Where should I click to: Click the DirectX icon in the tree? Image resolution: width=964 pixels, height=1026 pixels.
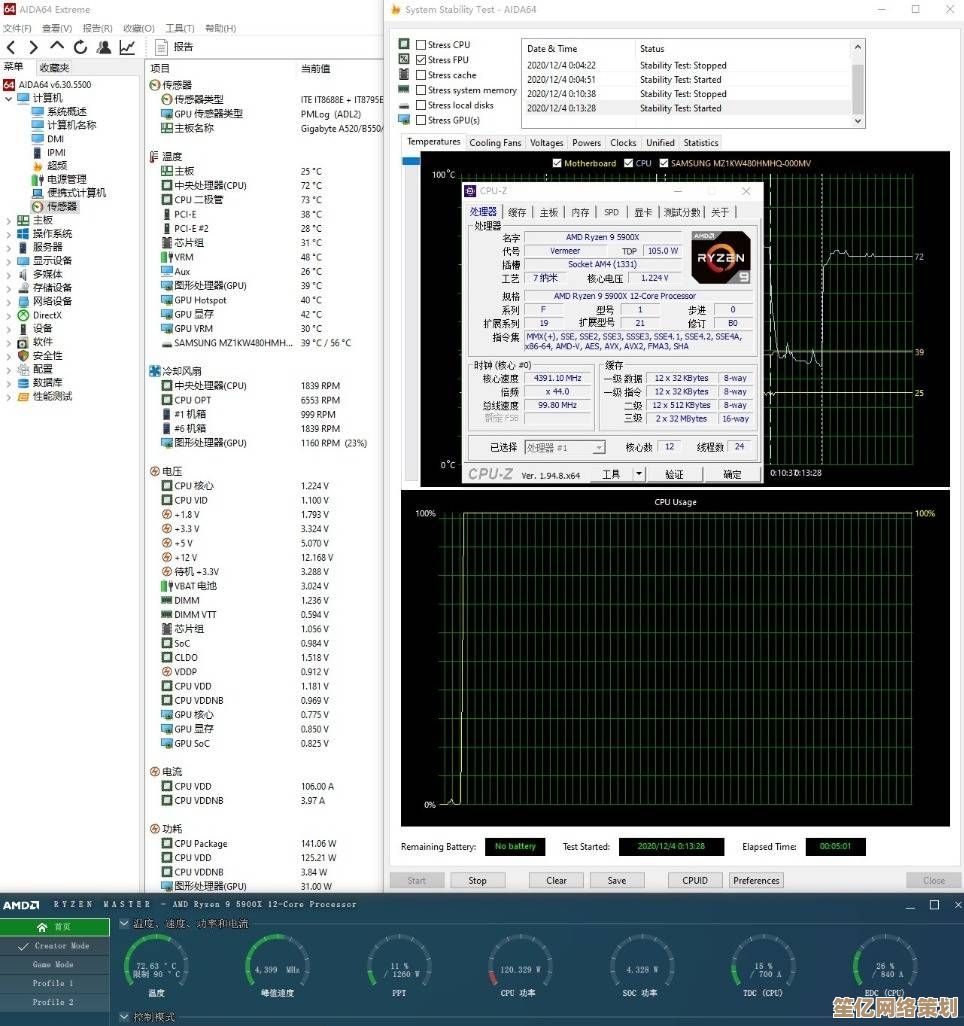point(23,315)
